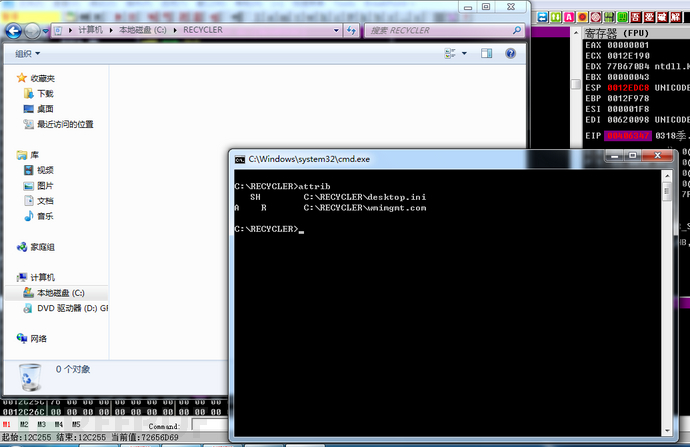Click the cmd.exe title bar system icon
The image size is (690, 447).
click(240, 158)
